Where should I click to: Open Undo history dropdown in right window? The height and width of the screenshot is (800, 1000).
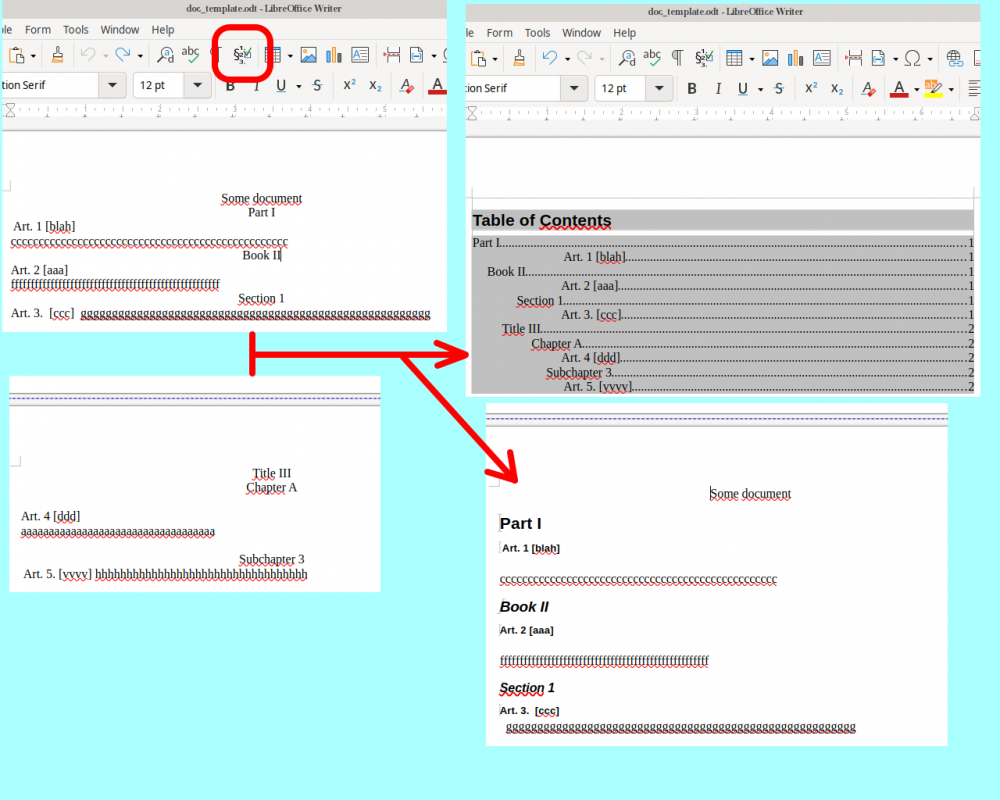click(x=567, y=59)
